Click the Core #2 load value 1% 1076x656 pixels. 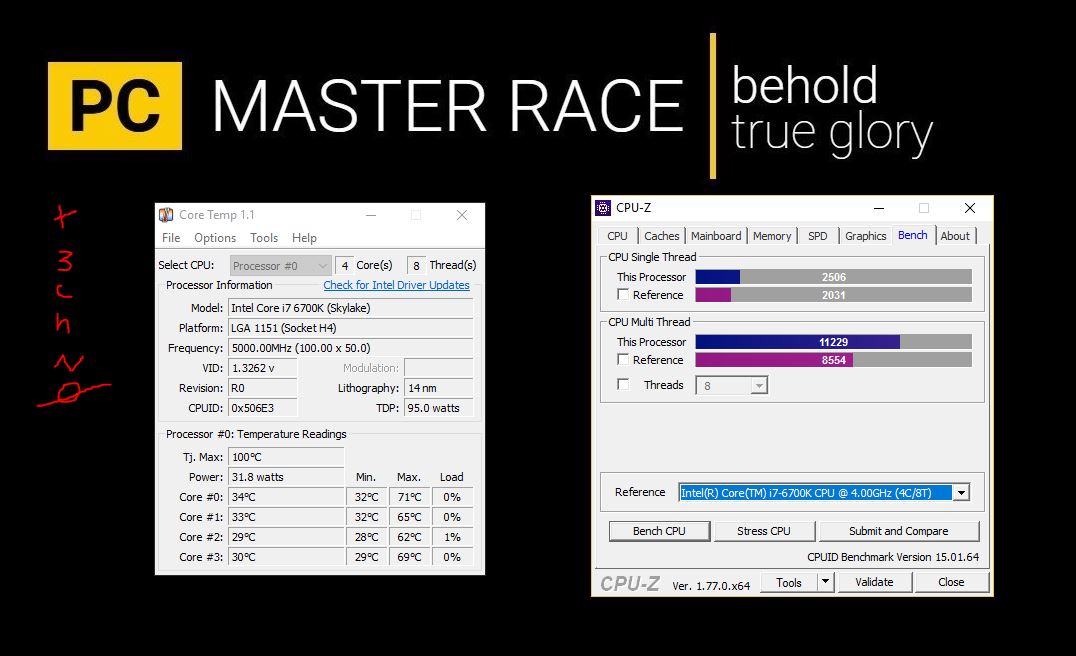click(x=452, y=537)
